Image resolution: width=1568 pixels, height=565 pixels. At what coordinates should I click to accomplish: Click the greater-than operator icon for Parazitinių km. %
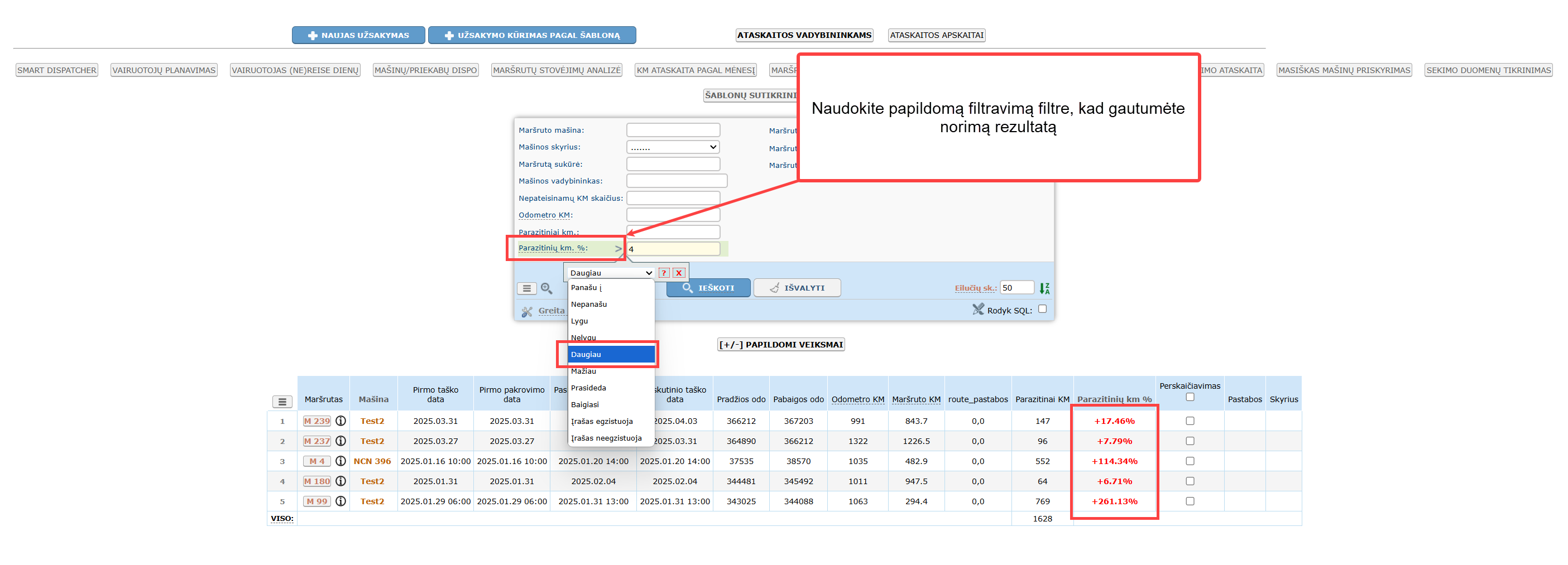point(618,249)
